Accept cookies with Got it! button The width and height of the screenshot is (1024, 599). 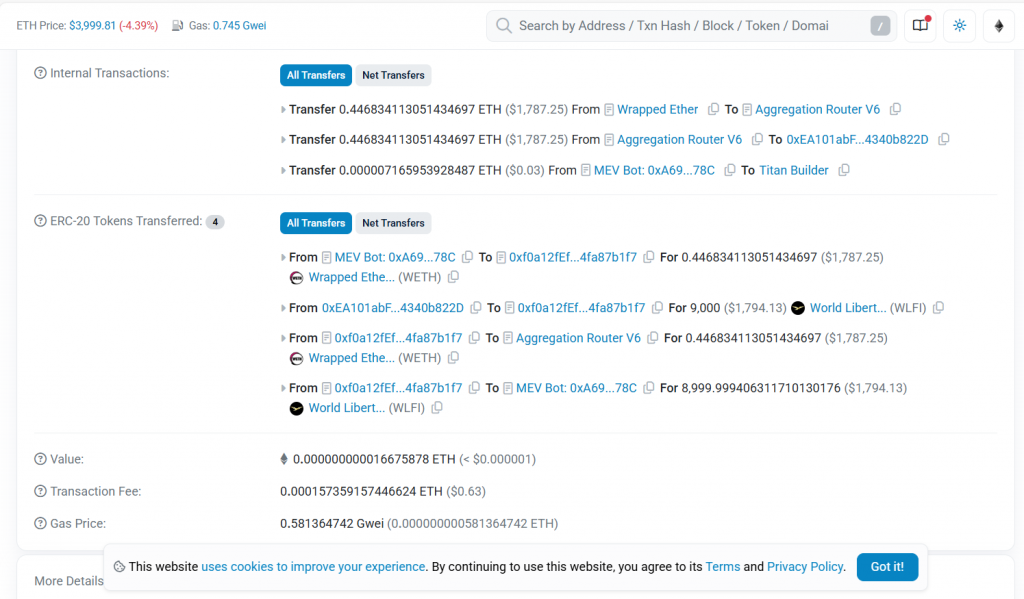887,566
